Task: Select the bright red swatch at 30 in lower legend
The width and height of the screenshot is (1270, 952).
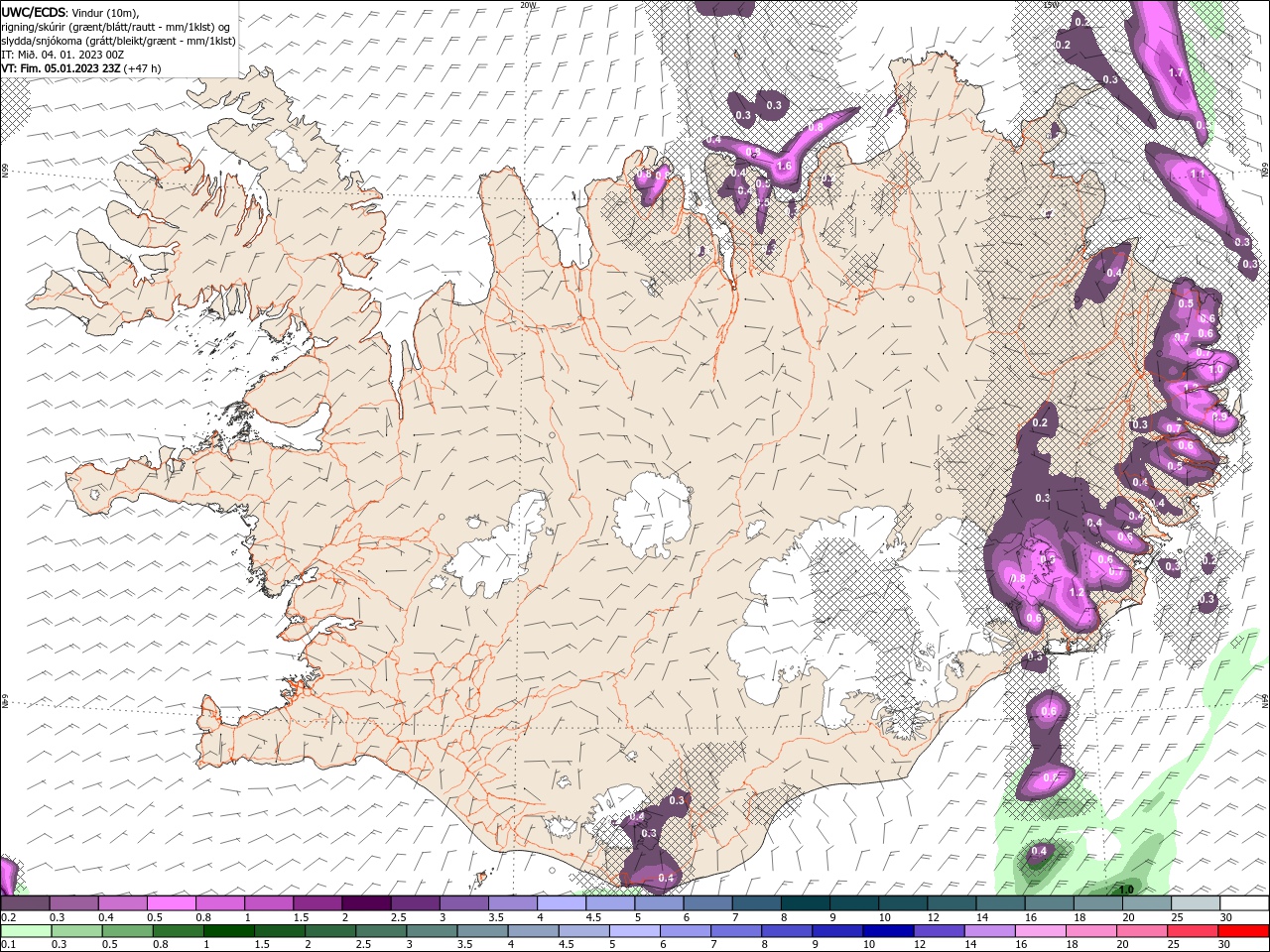Action: click(1241, 930)
